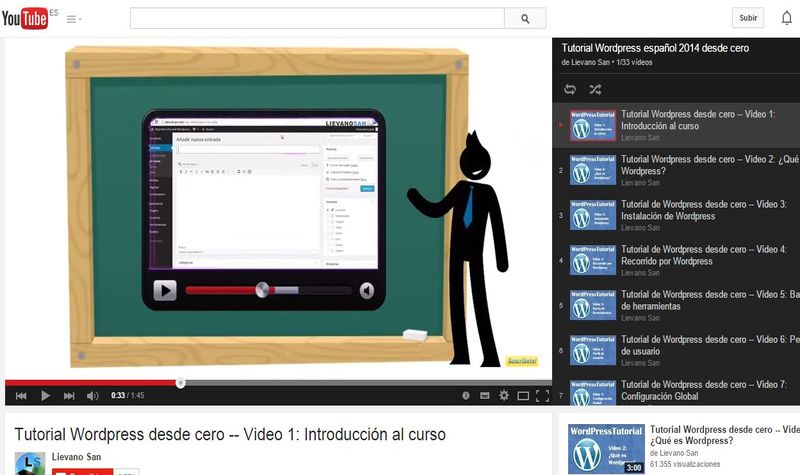Viewport: 800px width, 475px height.
Task: Select the Video 2: ¿Qué es Wordpress? thumbnail in the playlist
Action: tap(593, 170)
